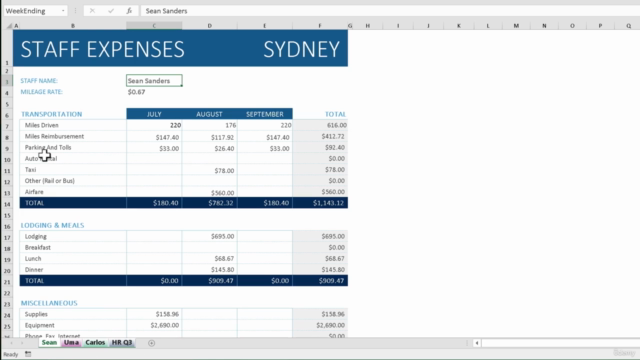Click the Cancel (X) formula bar icon

pyautogui.click(x=92, y=11)
